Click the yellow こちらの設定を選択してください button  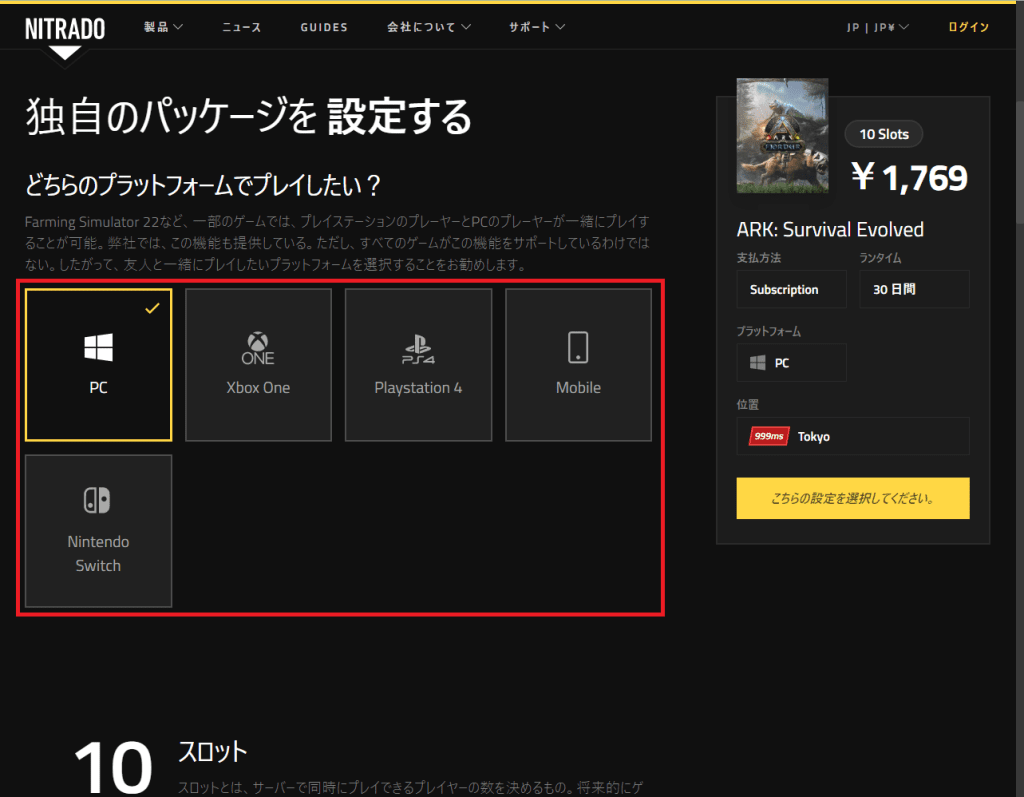point(853,498)
